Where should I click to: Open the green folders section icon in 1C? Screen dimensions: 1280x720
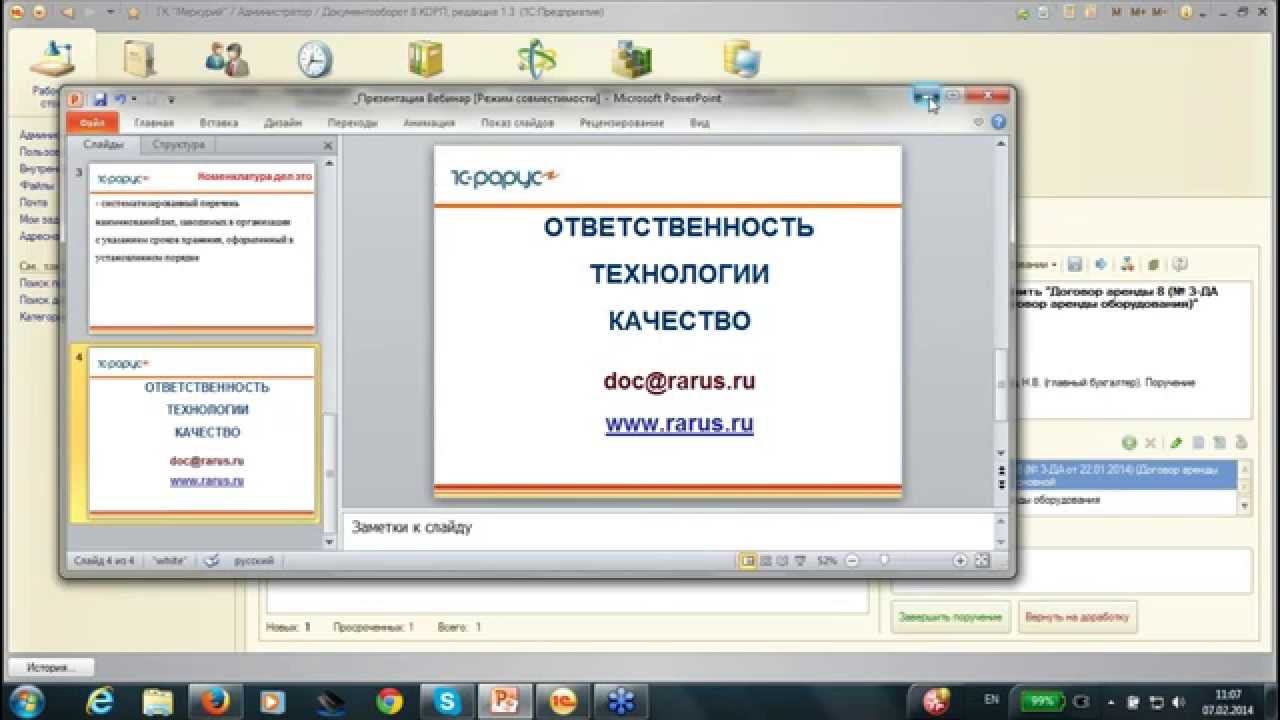point(426,59)
